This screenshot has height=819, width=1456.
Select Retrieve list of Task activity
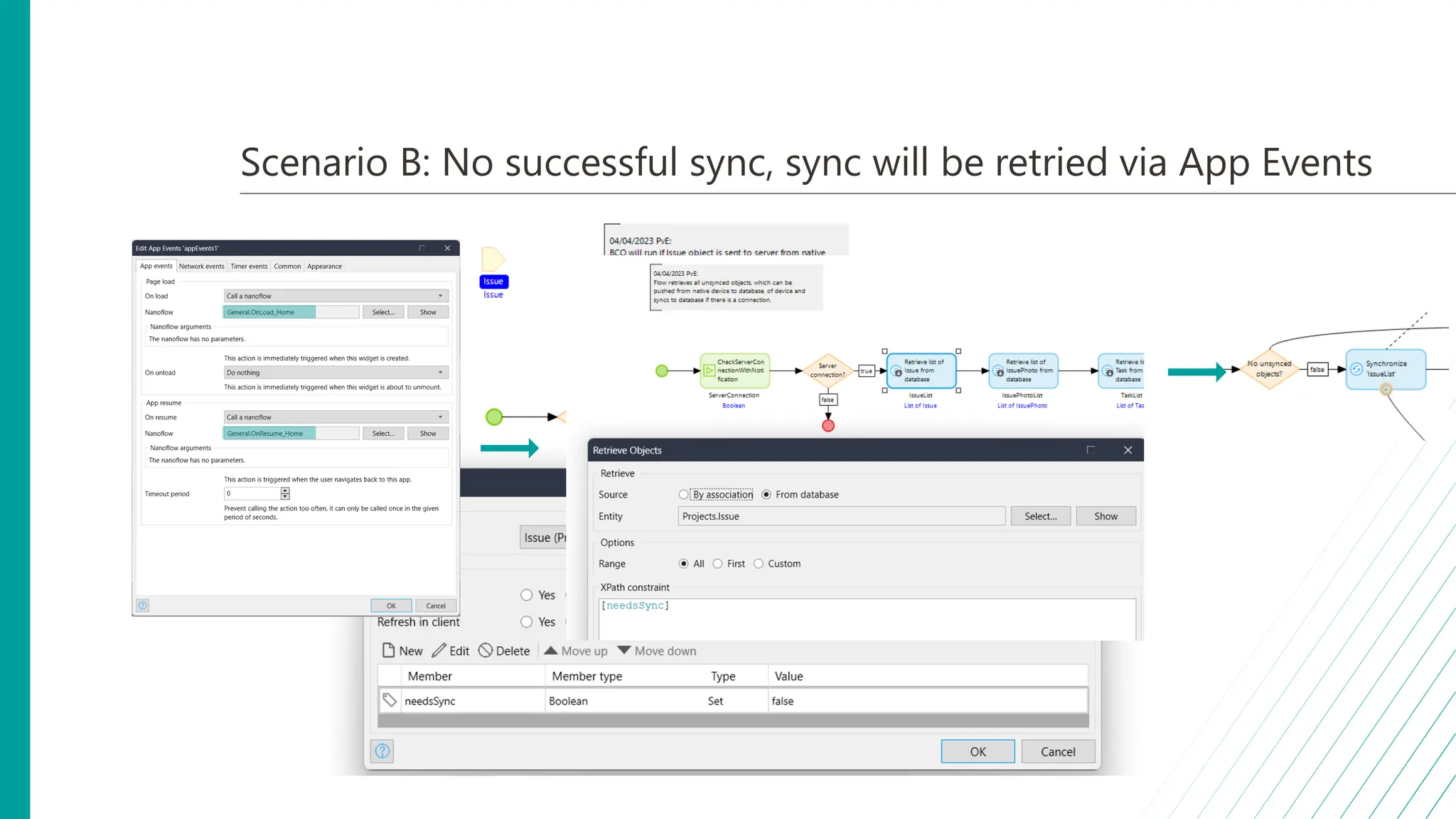coord(1121,370)
